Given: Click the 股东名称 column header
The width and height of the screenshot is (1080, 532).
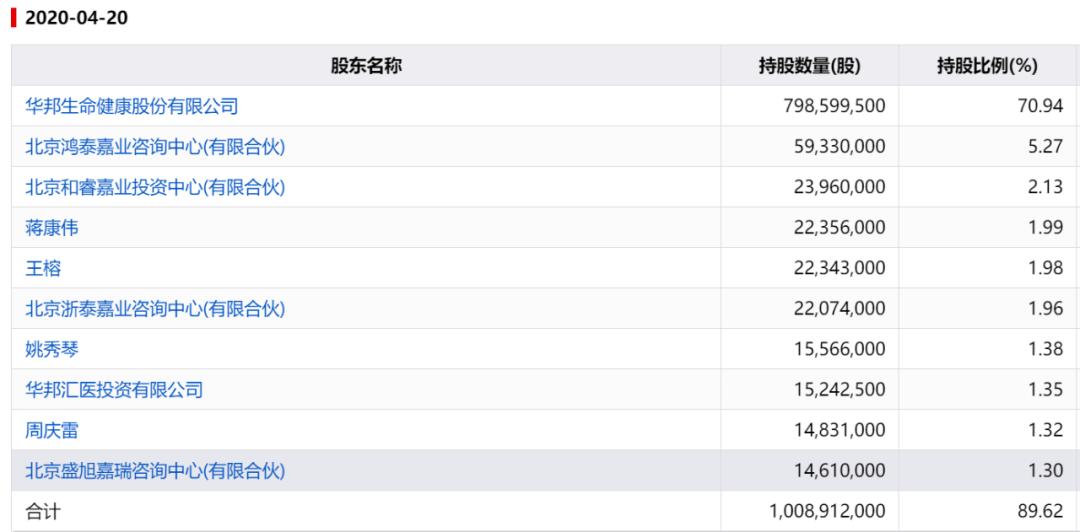Looking at the screenshot, I should 366,66.
